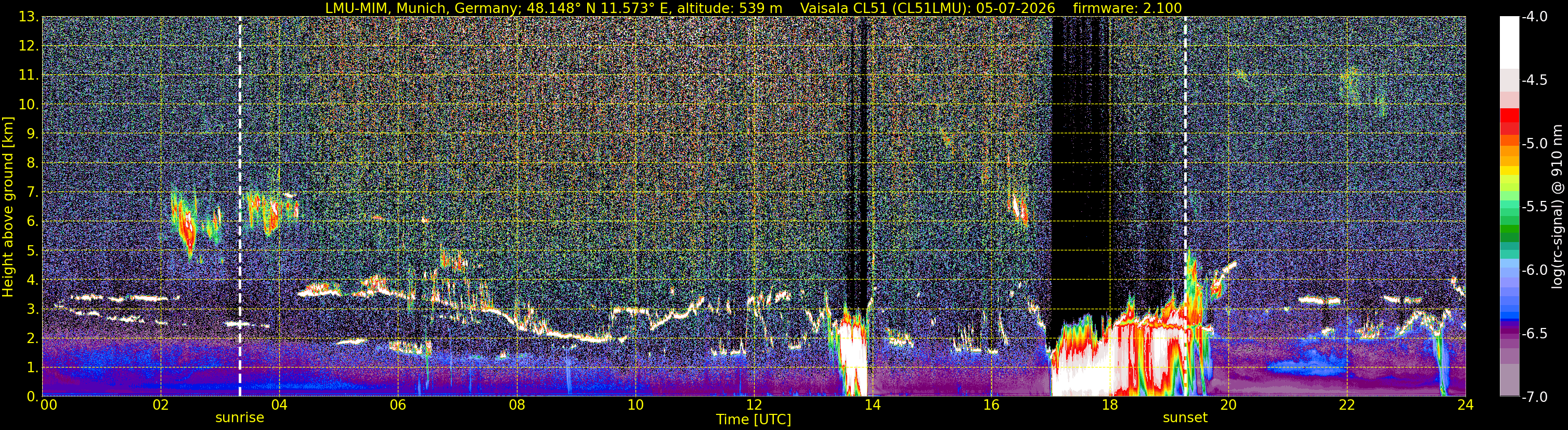The width and height of the screenshot is (1568, 430).
Task: Click the '-7.0' colorbar tick label
Action: (x=1534, y=397)
